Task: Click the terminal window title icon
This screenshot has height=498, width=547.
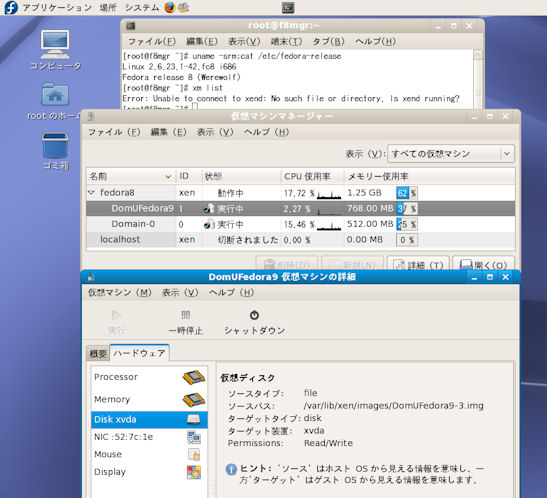Action: pos(131,26)
